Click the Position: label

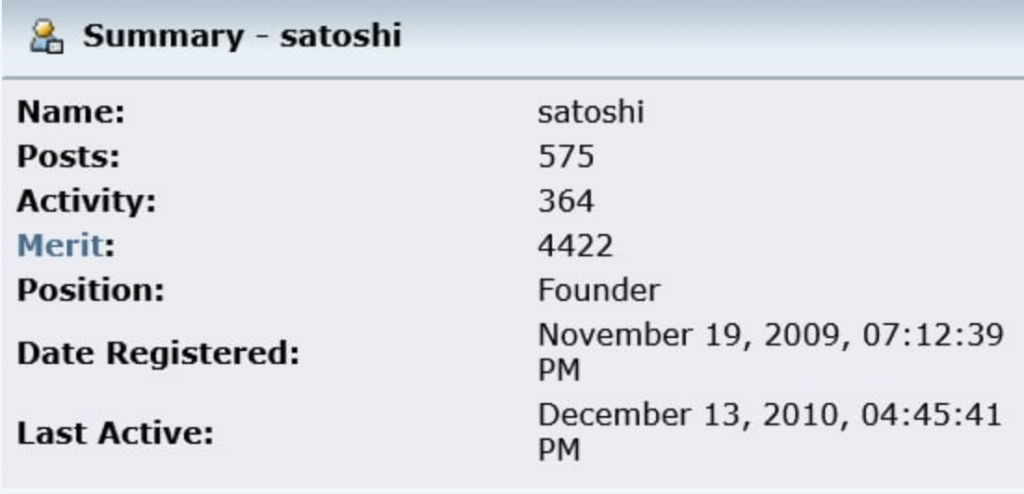click(x=90, y=290)
